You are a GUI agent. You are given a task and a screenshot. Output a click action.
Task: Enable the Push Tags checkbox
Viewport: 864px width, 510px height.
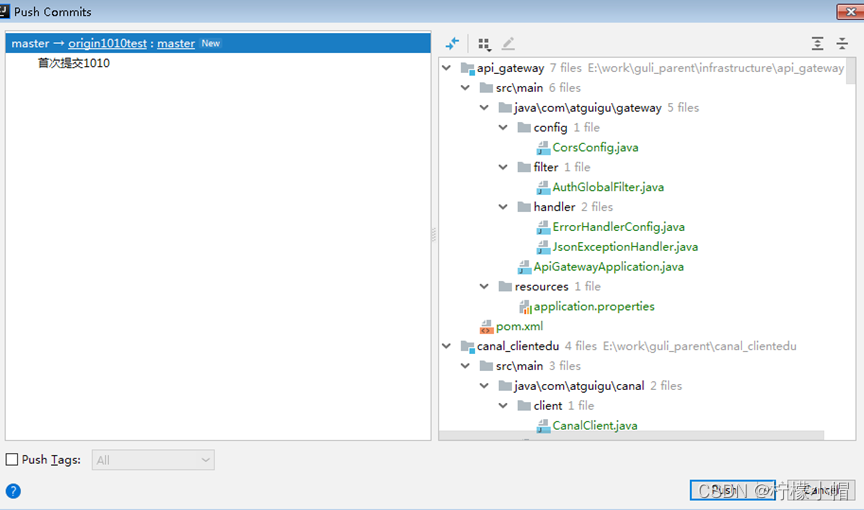[12, 459]
